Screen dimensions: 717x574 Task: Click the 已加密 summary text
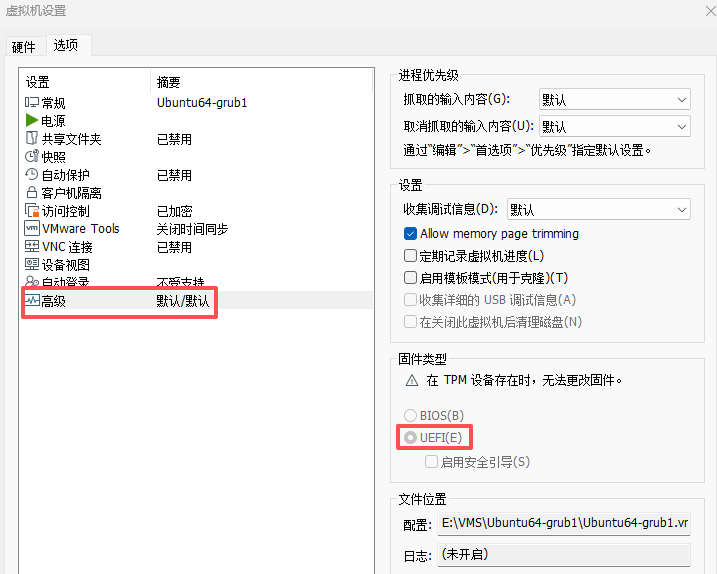click(x=174, y=211)
